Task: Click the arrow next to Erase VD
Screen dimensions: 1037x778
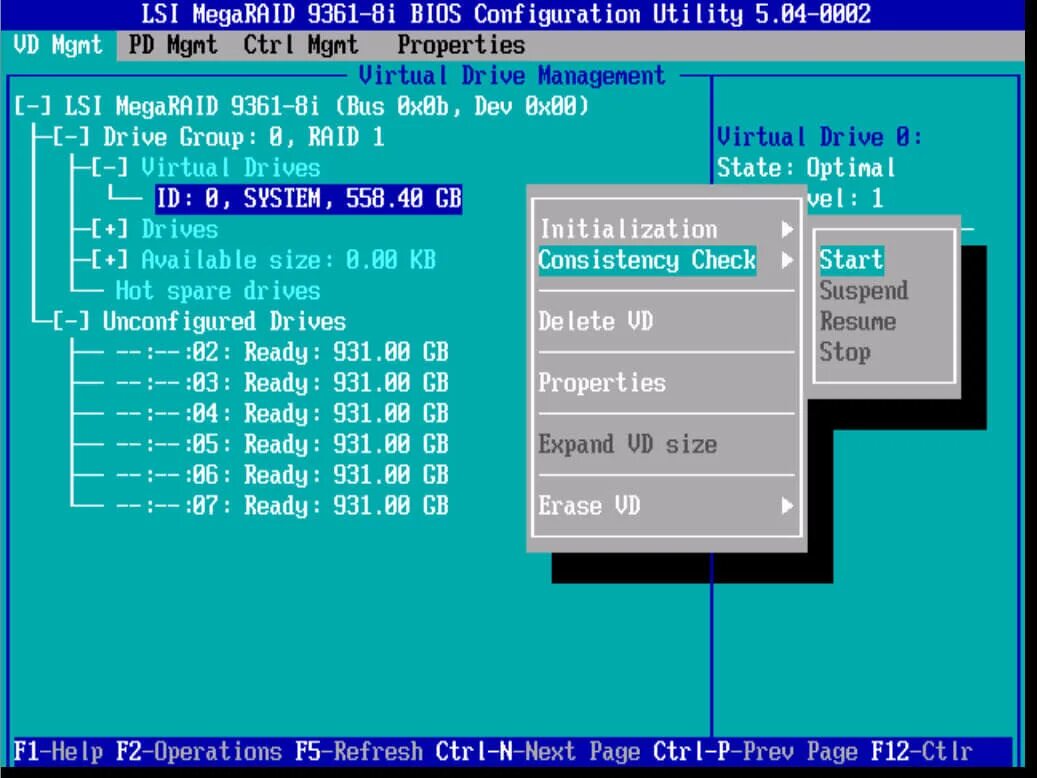Action: click(x=787, y=506)
